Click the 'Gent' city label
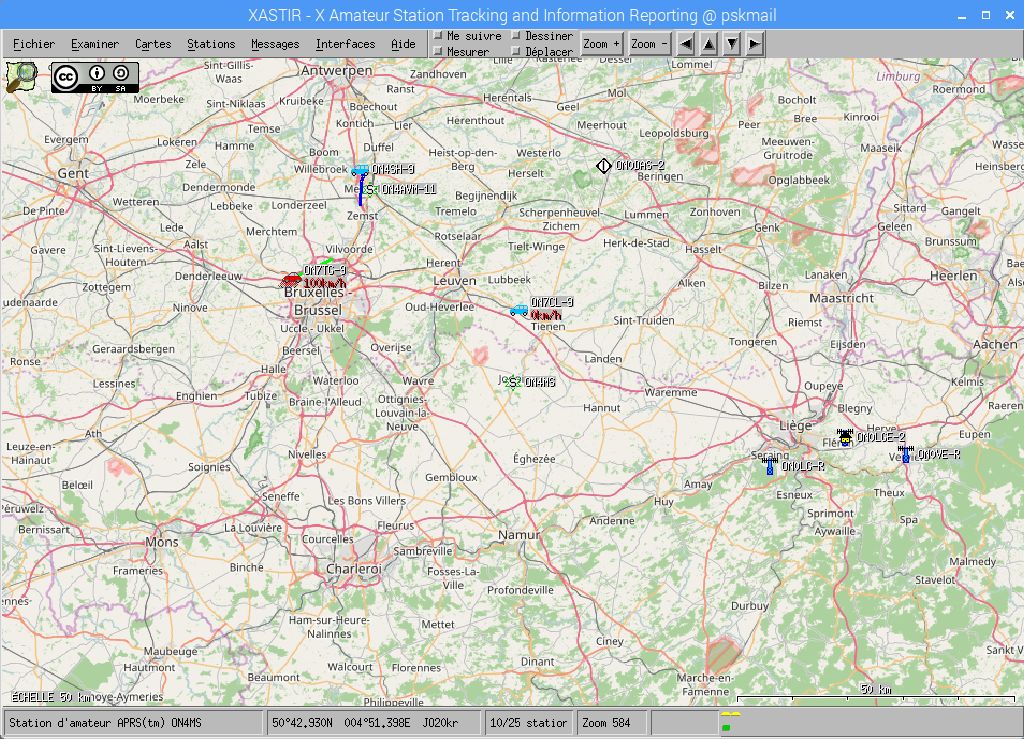This screenshot has height=739, width=1024. coord(73,173)
